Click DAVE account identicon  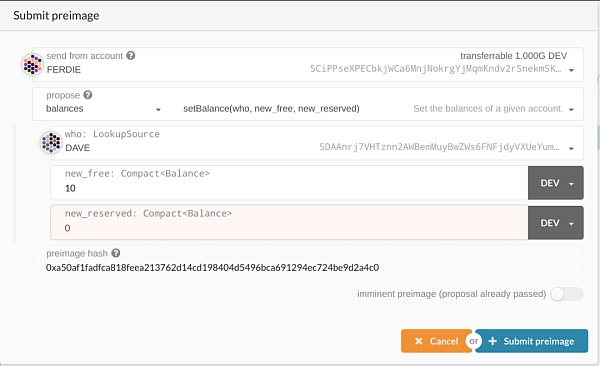51,142
